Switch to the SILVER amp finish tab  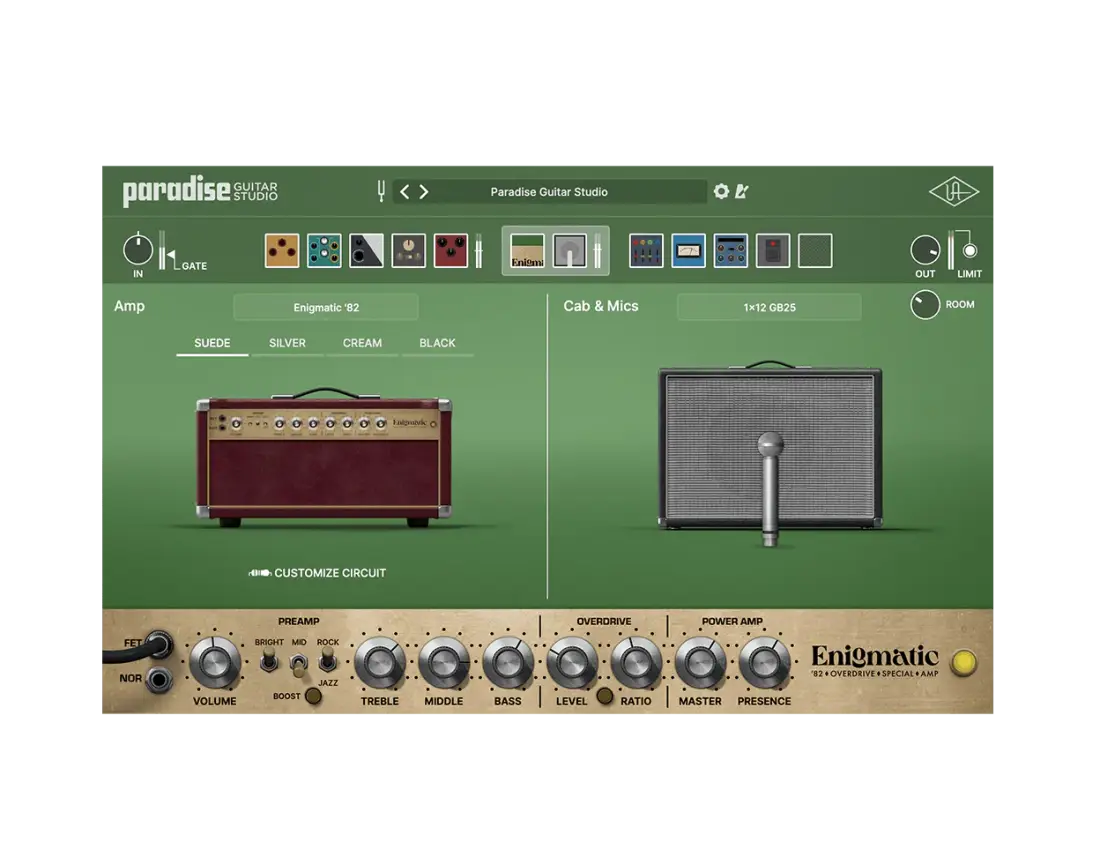[286, 343]
